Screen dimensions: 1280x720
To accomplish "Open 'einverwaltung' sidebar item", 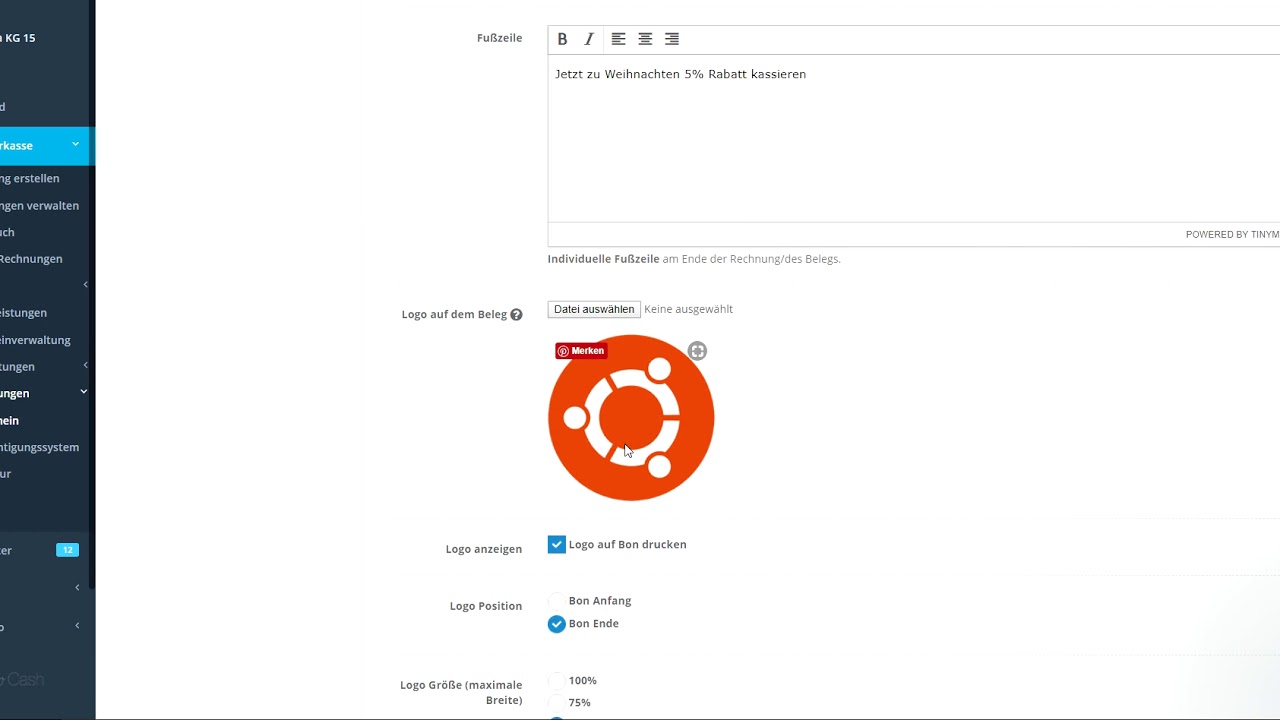I will (x=35, y=340).
